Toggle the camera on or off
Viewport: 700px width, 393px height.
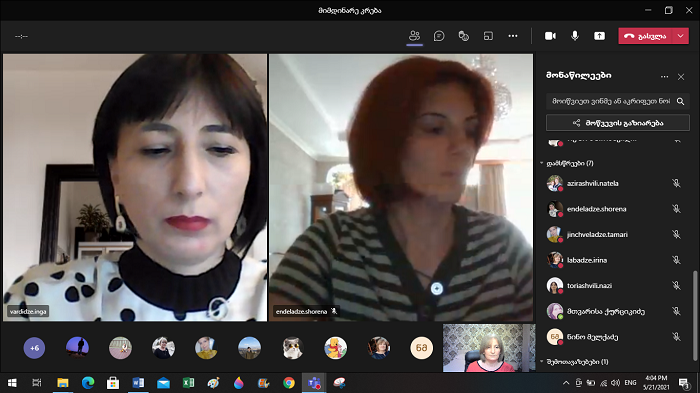pos(550,36)
